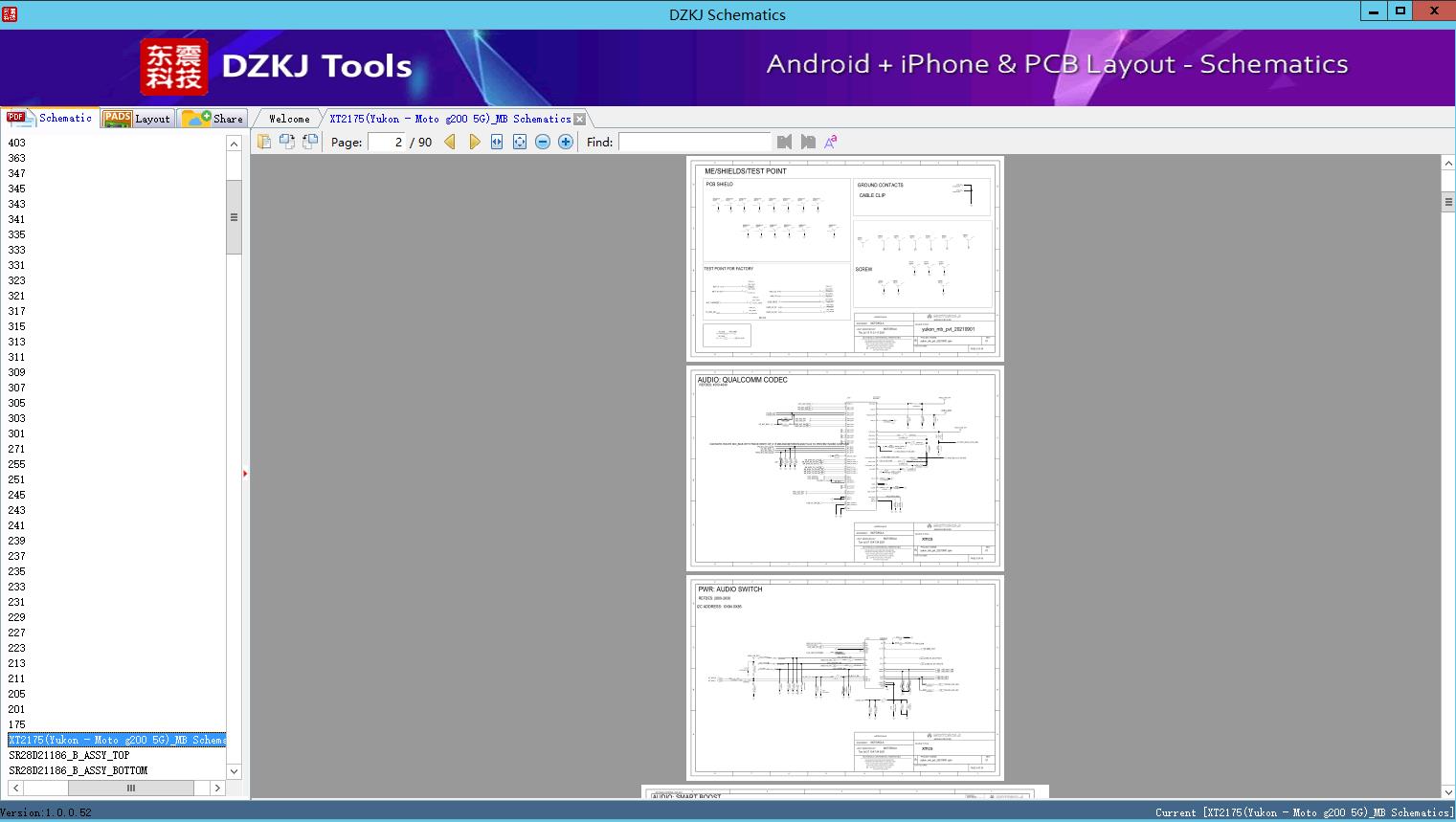Select XT2175 MB Schematics in file list
1456x822 pixels.
(x=117, y=740)
